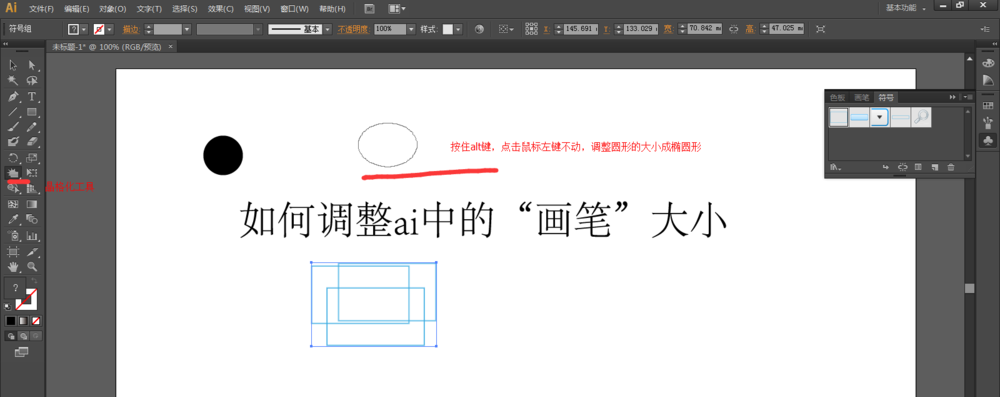Select the Column Graph tool

31,236
